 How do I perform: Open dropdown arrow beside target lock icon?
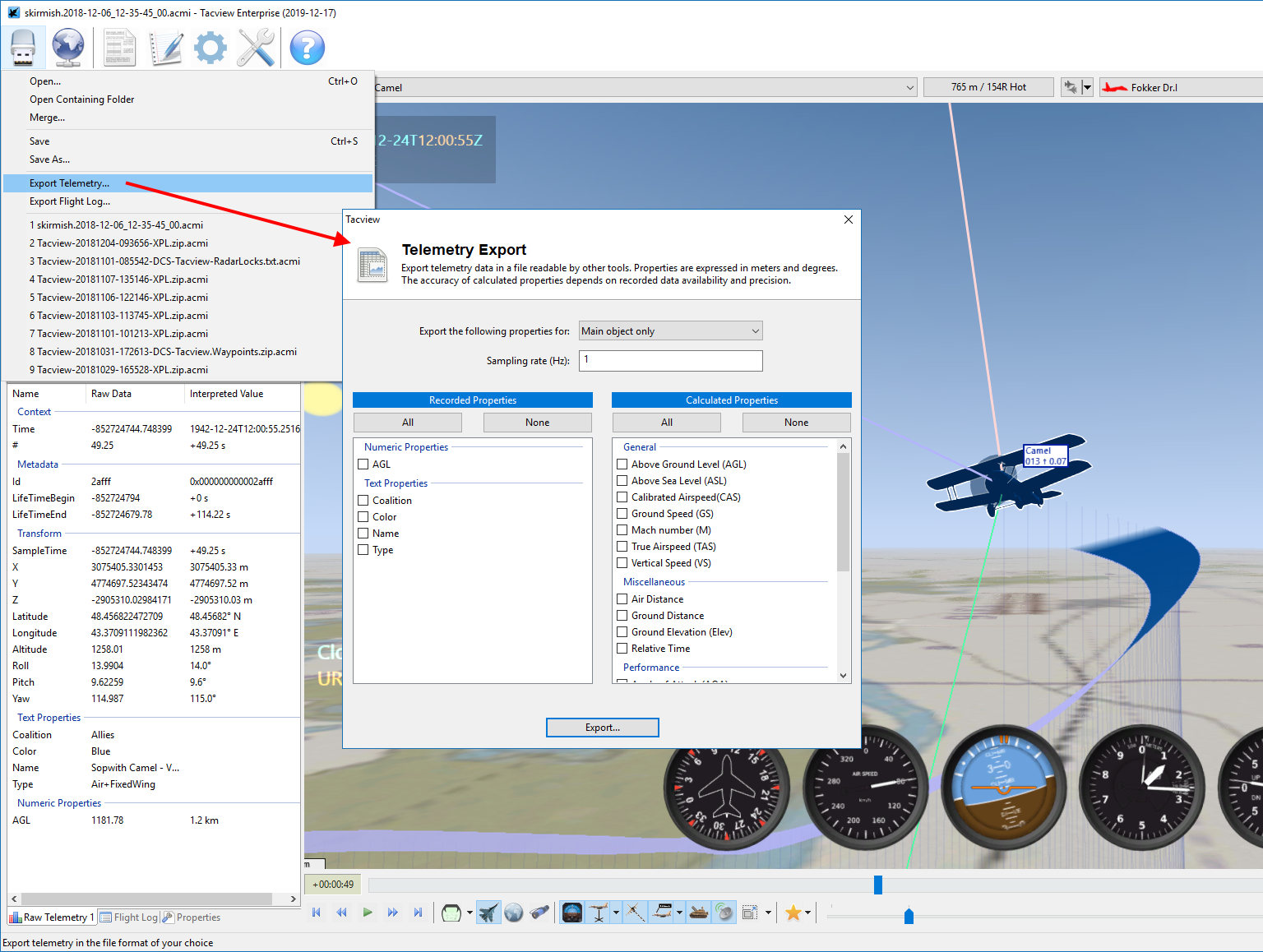(x=1087, y=87)
